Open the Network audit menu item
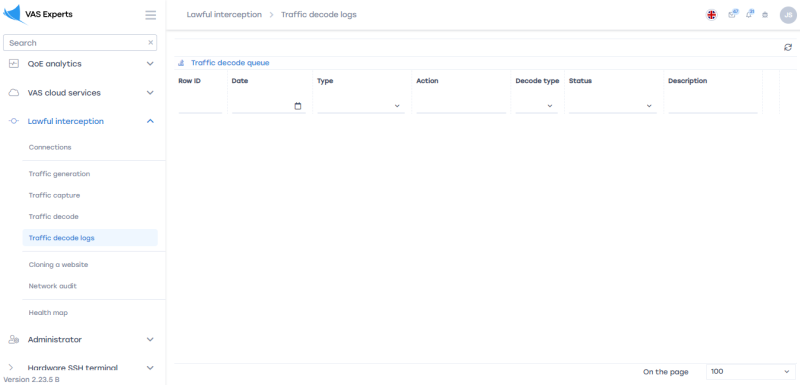 click(x=53, y=286)
